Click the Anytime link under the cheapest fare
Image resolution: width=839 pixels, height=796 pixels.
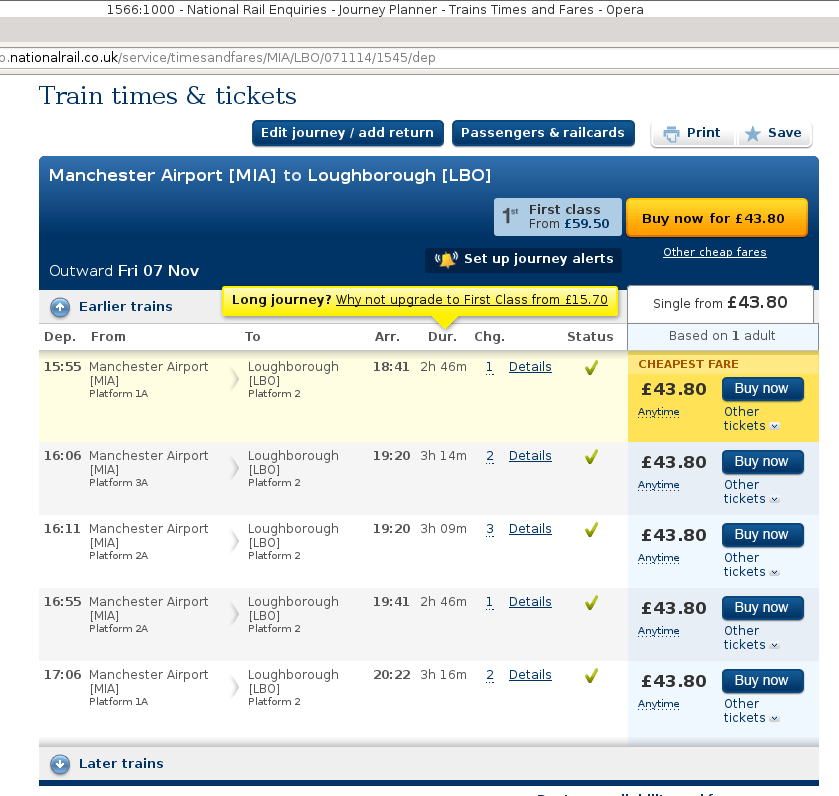(658, 412)
